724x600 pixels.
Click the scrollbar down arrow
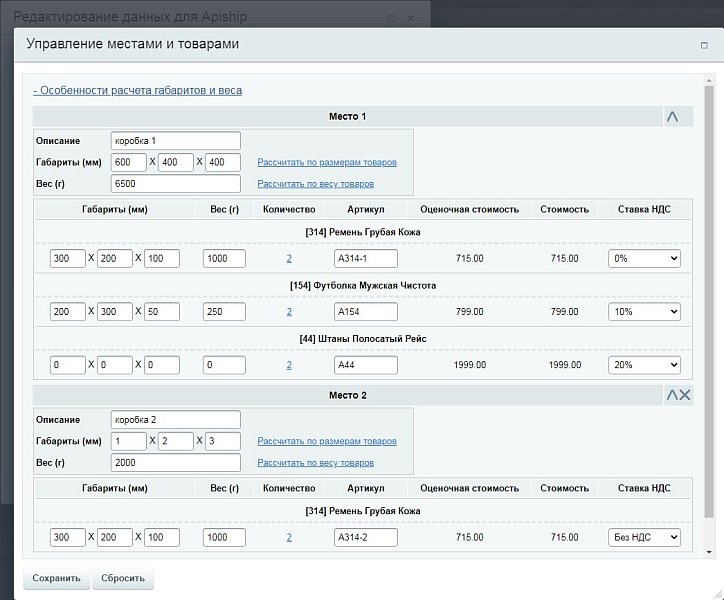pyautogui.click(x=709, y=551)
